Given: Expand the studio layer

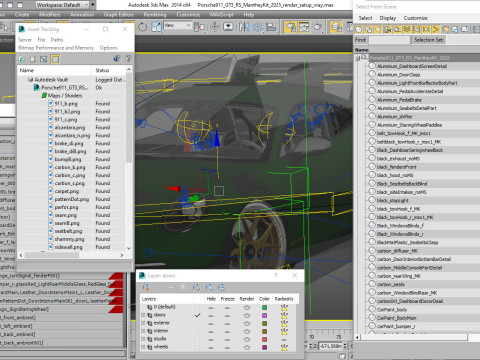Looking at the screenshot, I should pos(143,339).
